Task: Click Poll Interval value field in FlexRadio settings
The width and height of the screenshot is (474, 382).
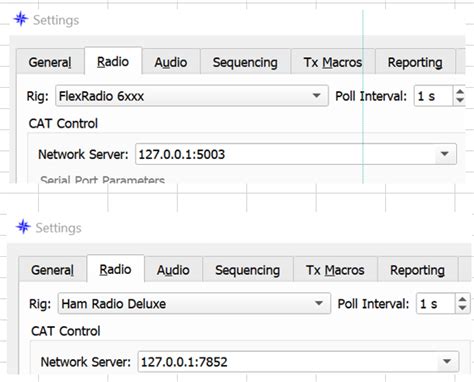Action: point(433,96)
